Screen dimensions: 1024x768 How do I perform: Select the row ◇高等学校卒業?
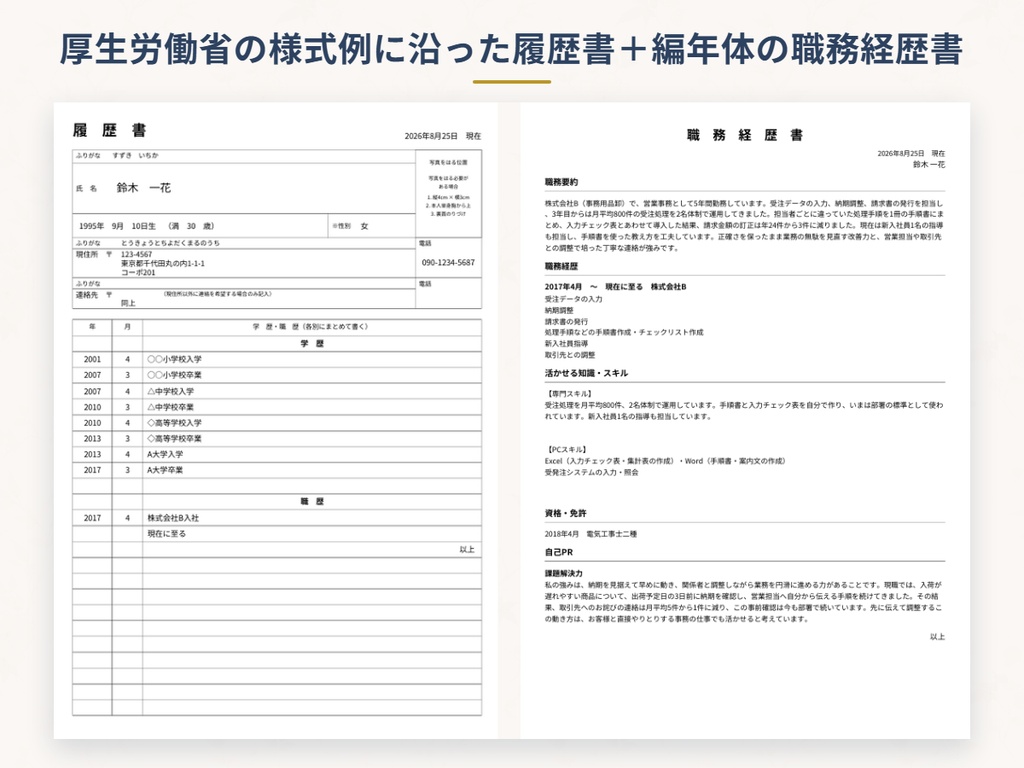pyautogui.click(x=277, y=438)
